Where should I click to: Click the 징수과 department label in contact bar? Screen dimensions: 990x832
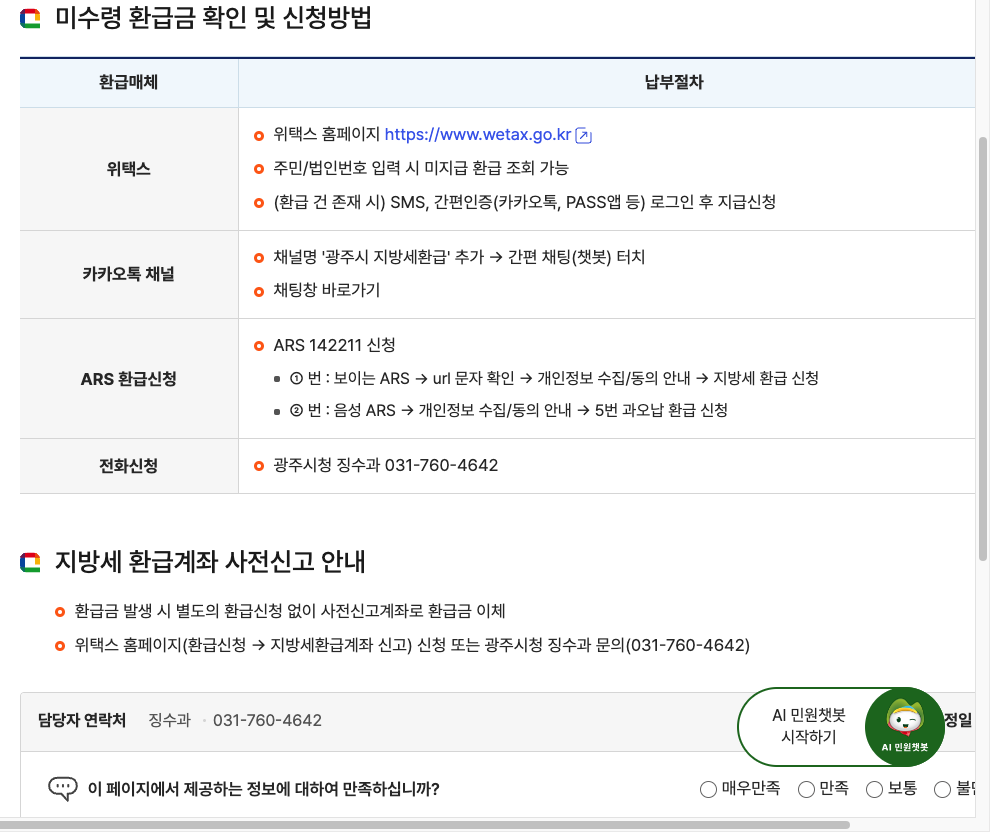169,720
